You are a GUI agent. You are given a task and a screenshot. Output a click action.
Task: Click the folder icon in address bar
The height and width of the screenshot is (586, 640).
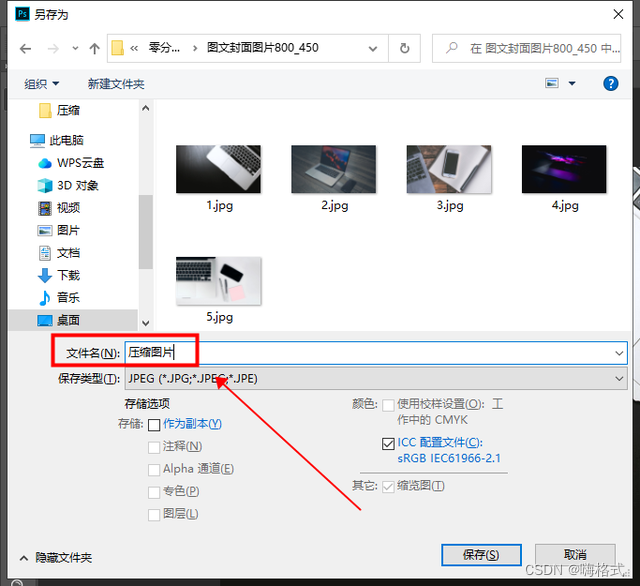(x=118, y=48)
